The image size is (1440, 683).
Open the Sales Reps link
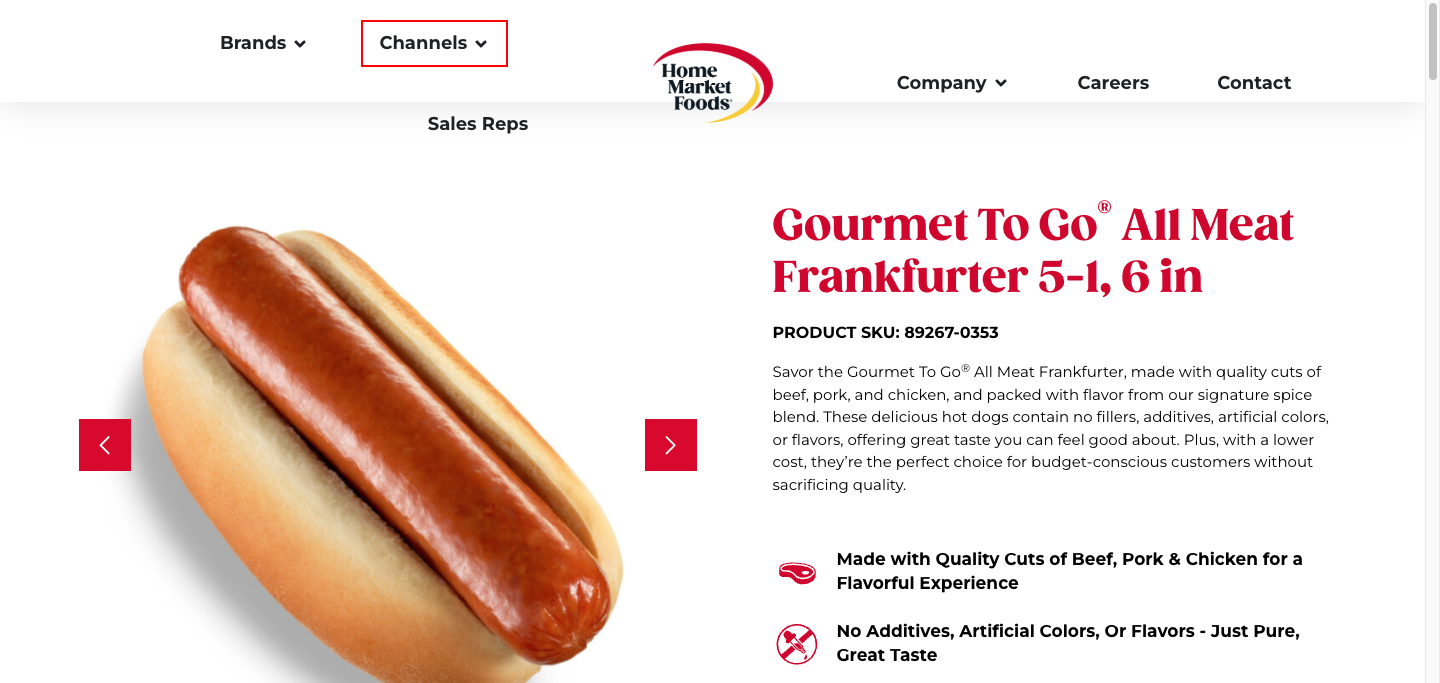(478, 124)
